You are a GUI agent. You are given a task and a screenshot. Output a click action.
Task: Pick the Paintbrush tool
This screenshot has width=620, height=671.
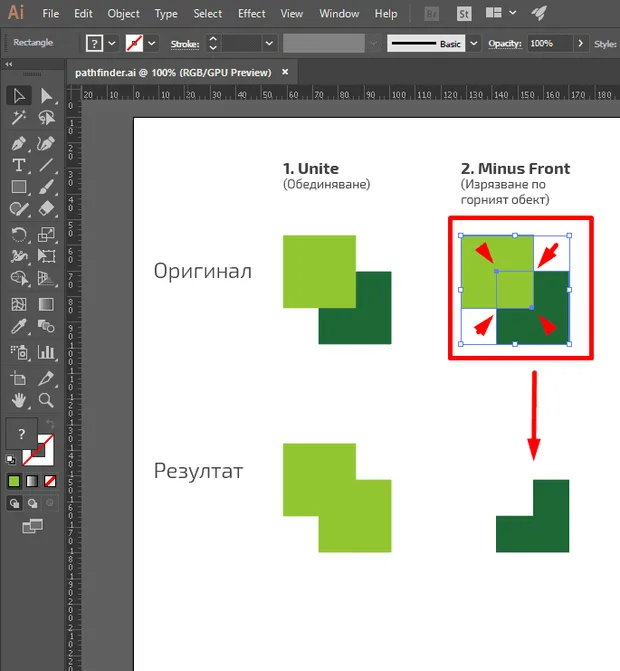pyautogui.click(x=46, y=187)
